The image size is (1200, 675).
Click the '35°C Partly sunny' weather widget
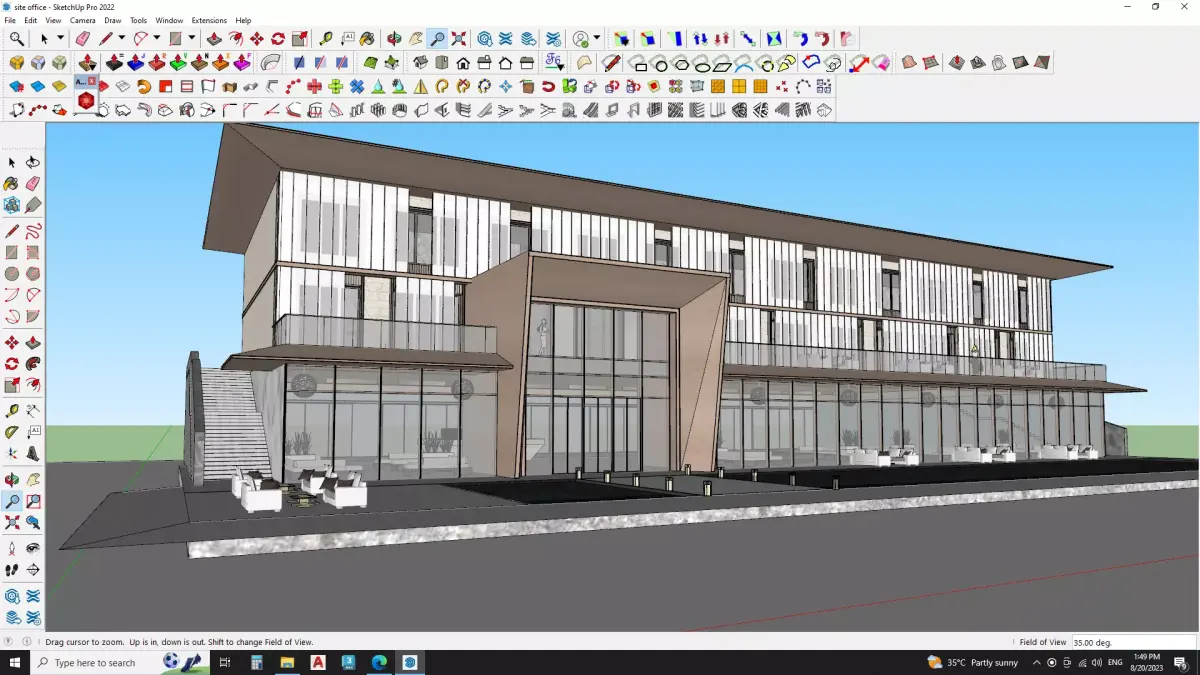[x=972, y=662]
